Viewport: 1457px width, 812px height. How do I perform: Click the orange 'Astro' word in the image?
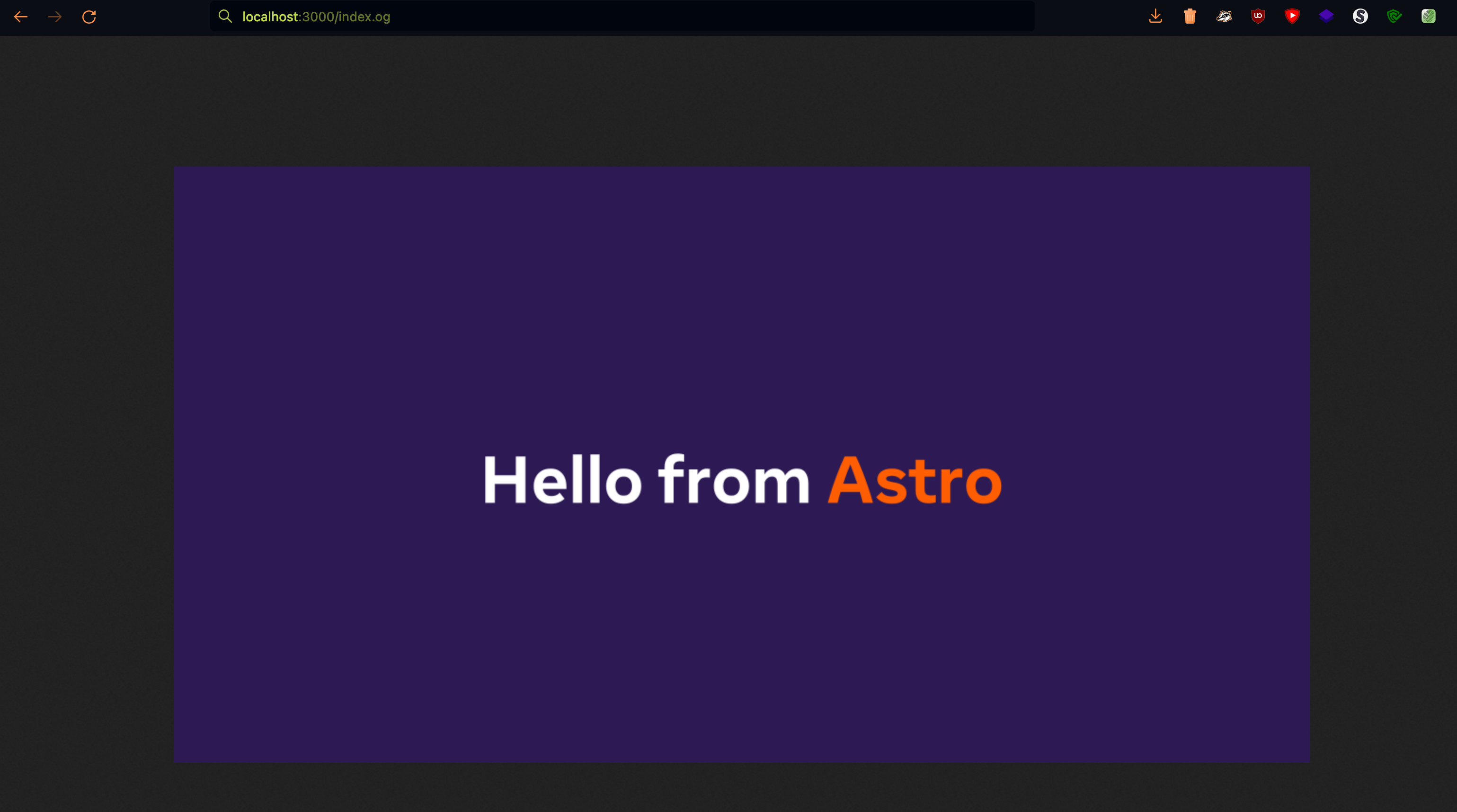pos(914,482)
